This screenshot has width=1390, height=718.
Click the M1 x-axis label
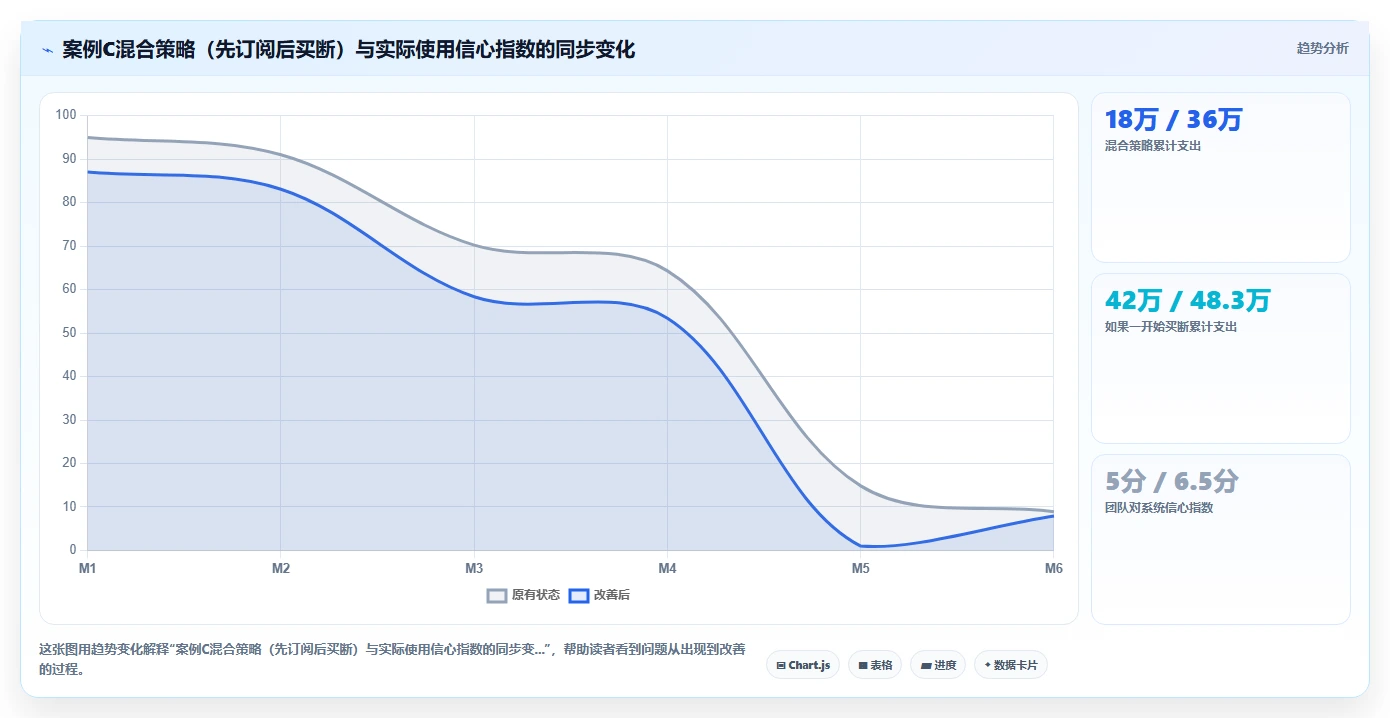click(x=87, y=568)
